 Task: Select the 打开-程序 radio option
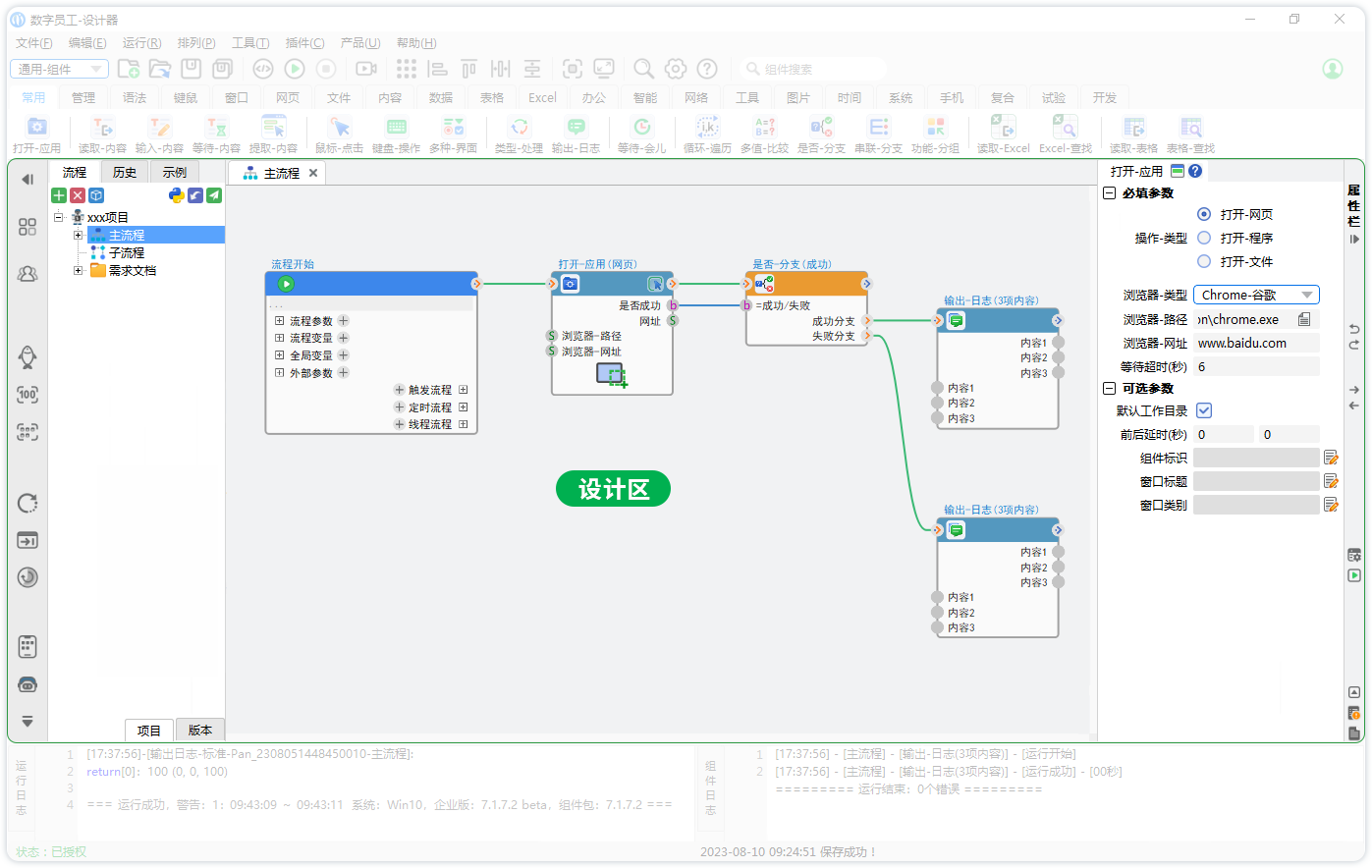coord(1204,238)
